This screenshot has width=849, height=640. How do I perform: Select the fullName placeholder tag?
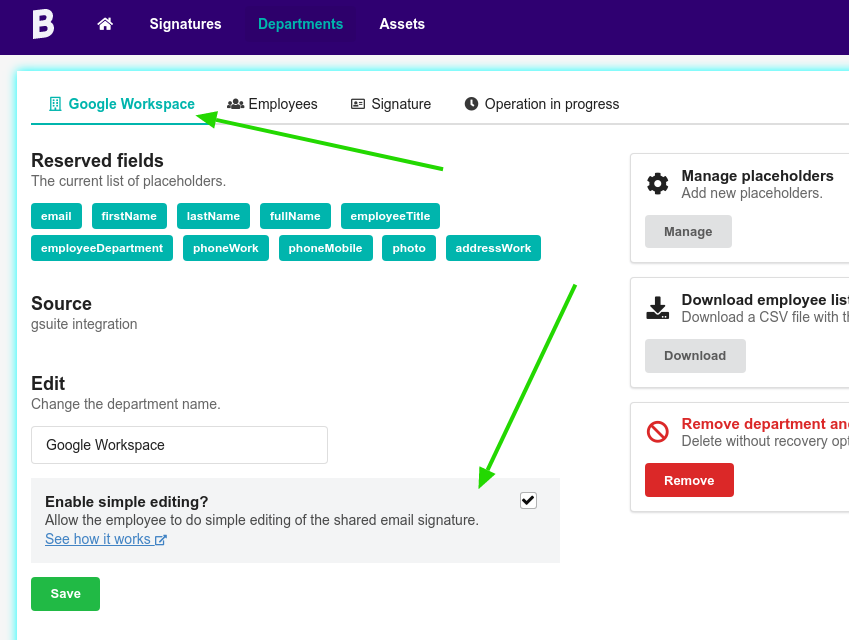tap(295, 216)
